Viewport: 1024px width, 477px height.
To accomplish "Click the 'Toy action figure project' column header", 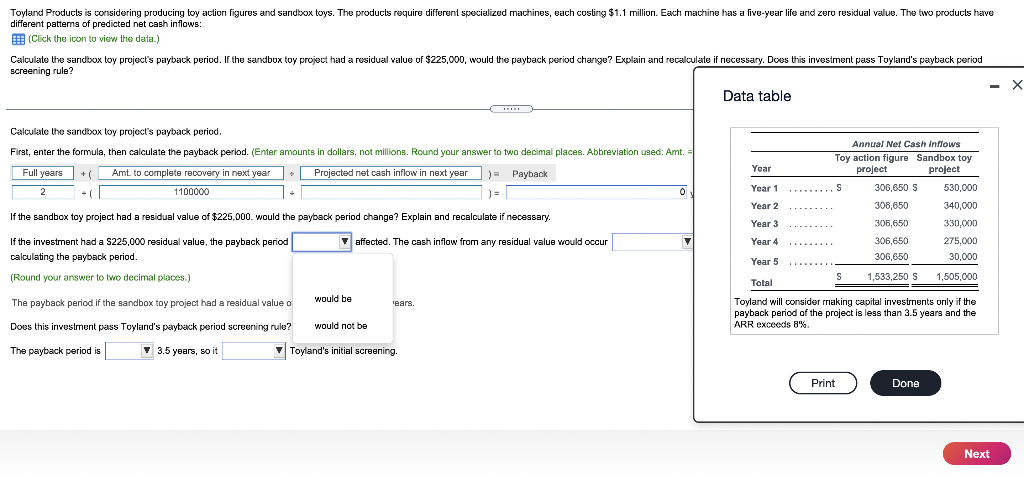I will [871, 163].
